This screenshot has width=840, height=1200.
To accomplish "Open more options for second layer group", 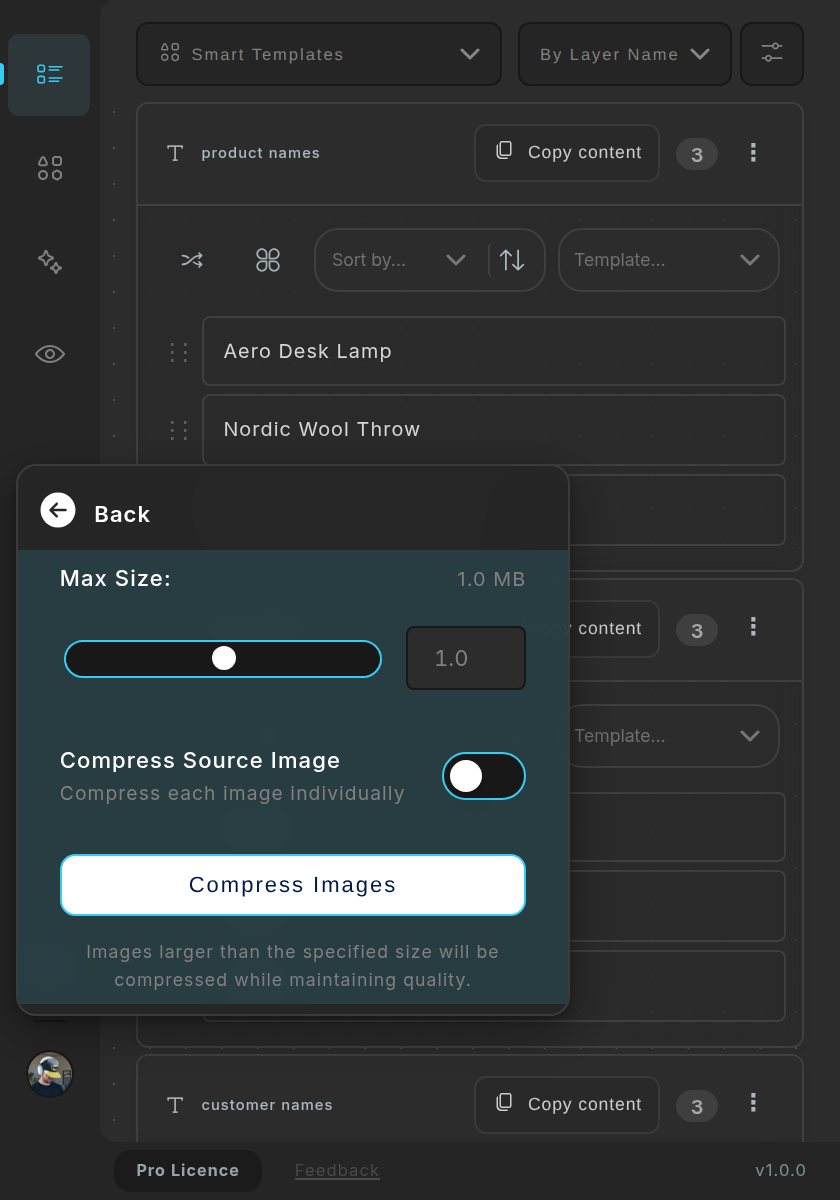I will point(753,628).
